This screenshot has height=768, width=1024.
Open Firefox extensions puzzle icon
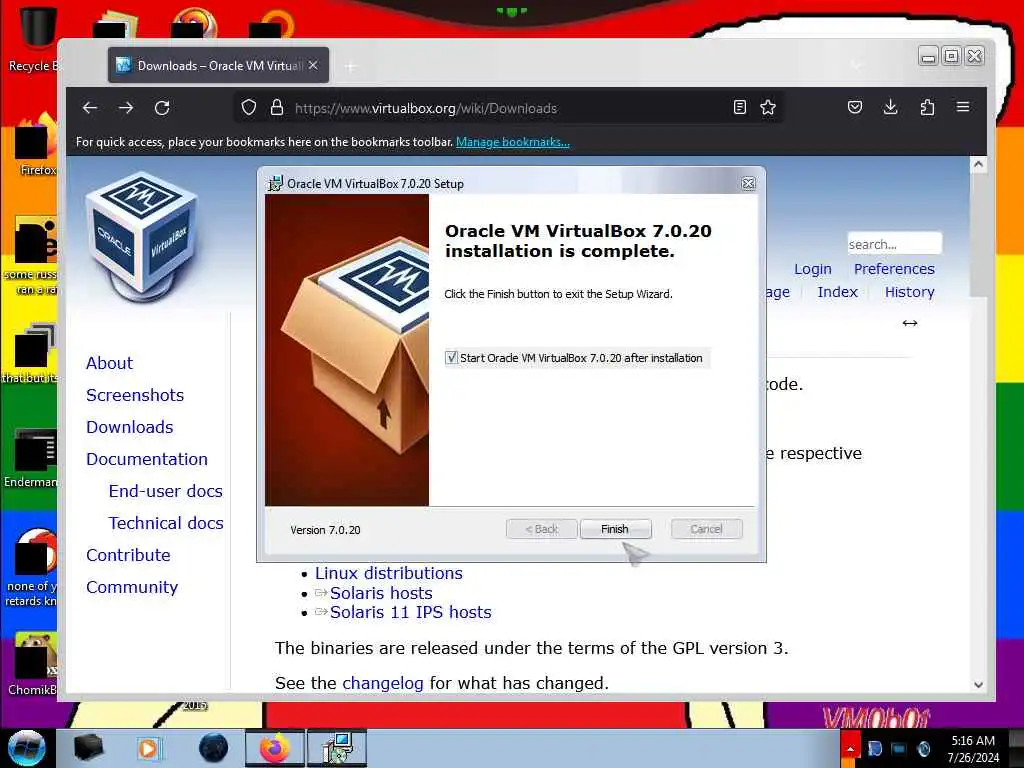point(927,107)
